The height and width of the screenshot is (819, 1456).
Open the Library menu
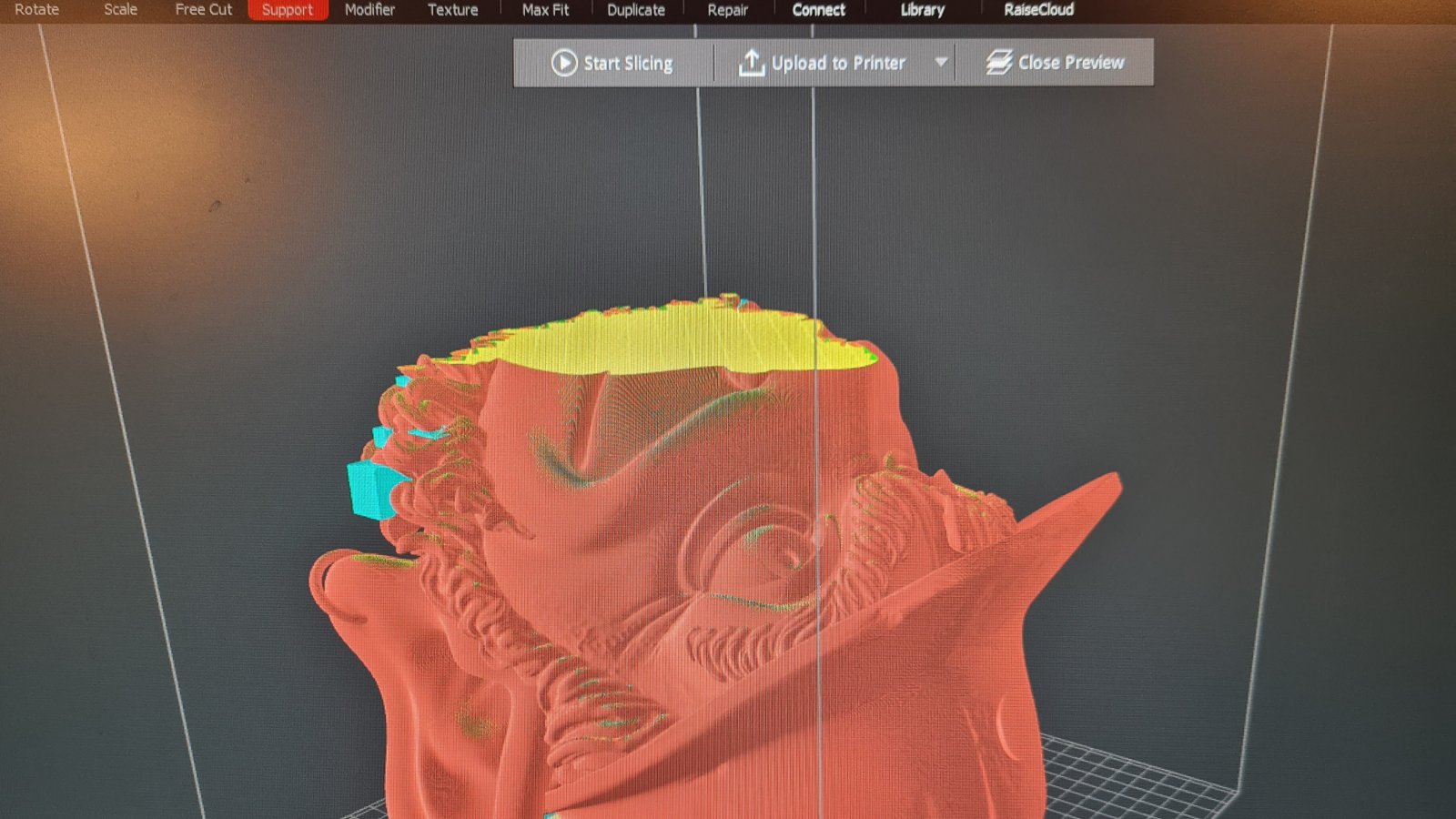coord(922,10)
